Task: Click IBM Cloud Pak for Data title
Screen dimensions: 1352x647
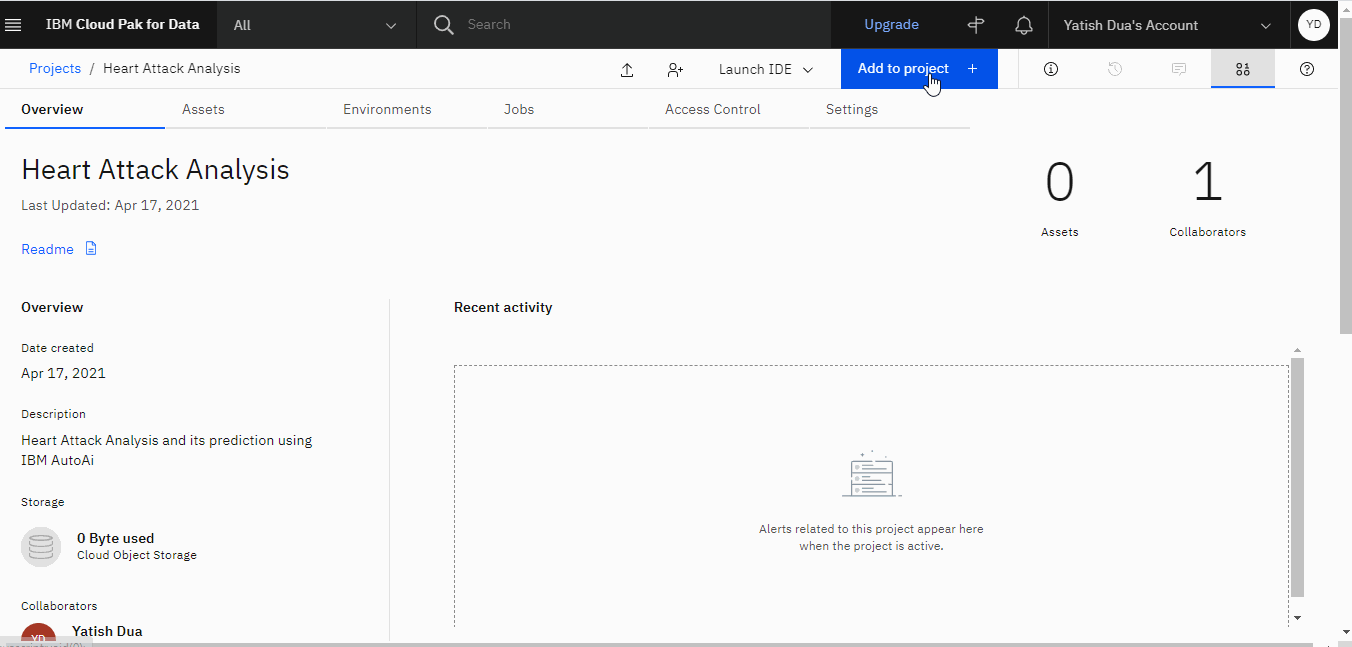Action: pyautogui.click(x=123, y=25)
